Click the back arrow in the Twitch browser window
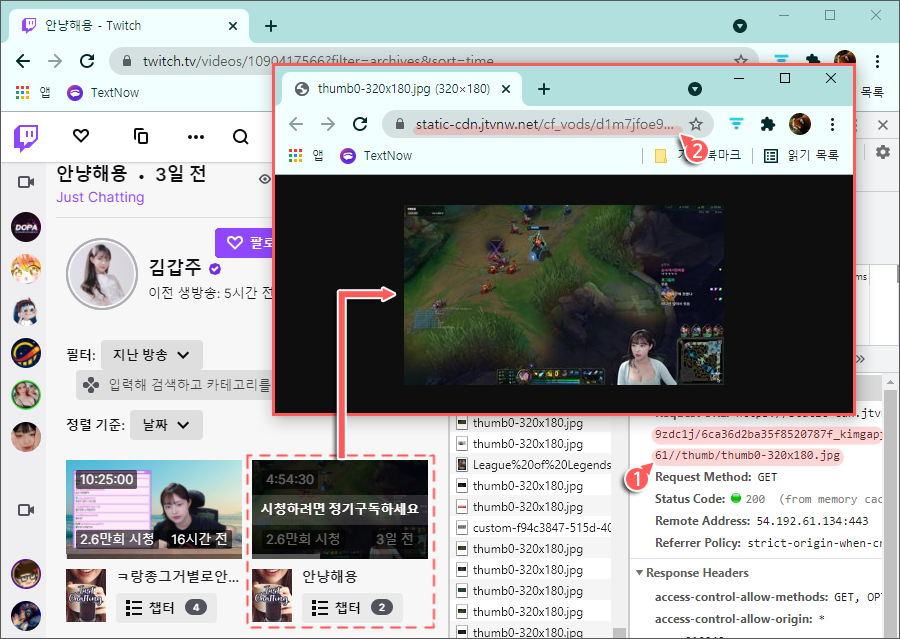900x639 pixels. tap(23, 61)
